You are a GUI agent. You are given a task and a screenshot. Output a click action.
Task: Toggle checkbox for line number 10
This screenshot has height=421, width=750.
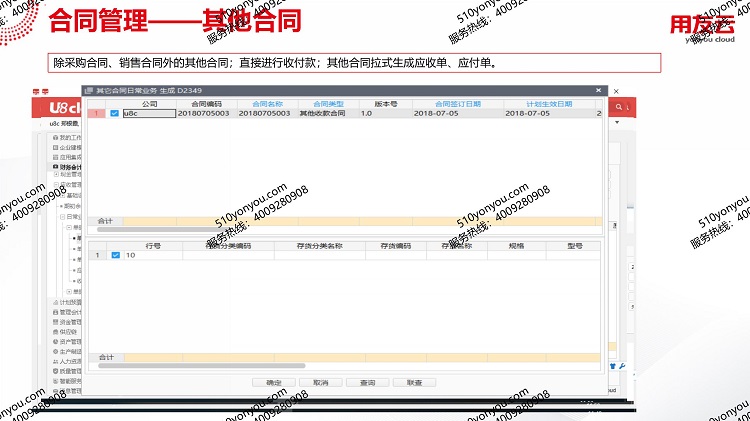point(115,255)
